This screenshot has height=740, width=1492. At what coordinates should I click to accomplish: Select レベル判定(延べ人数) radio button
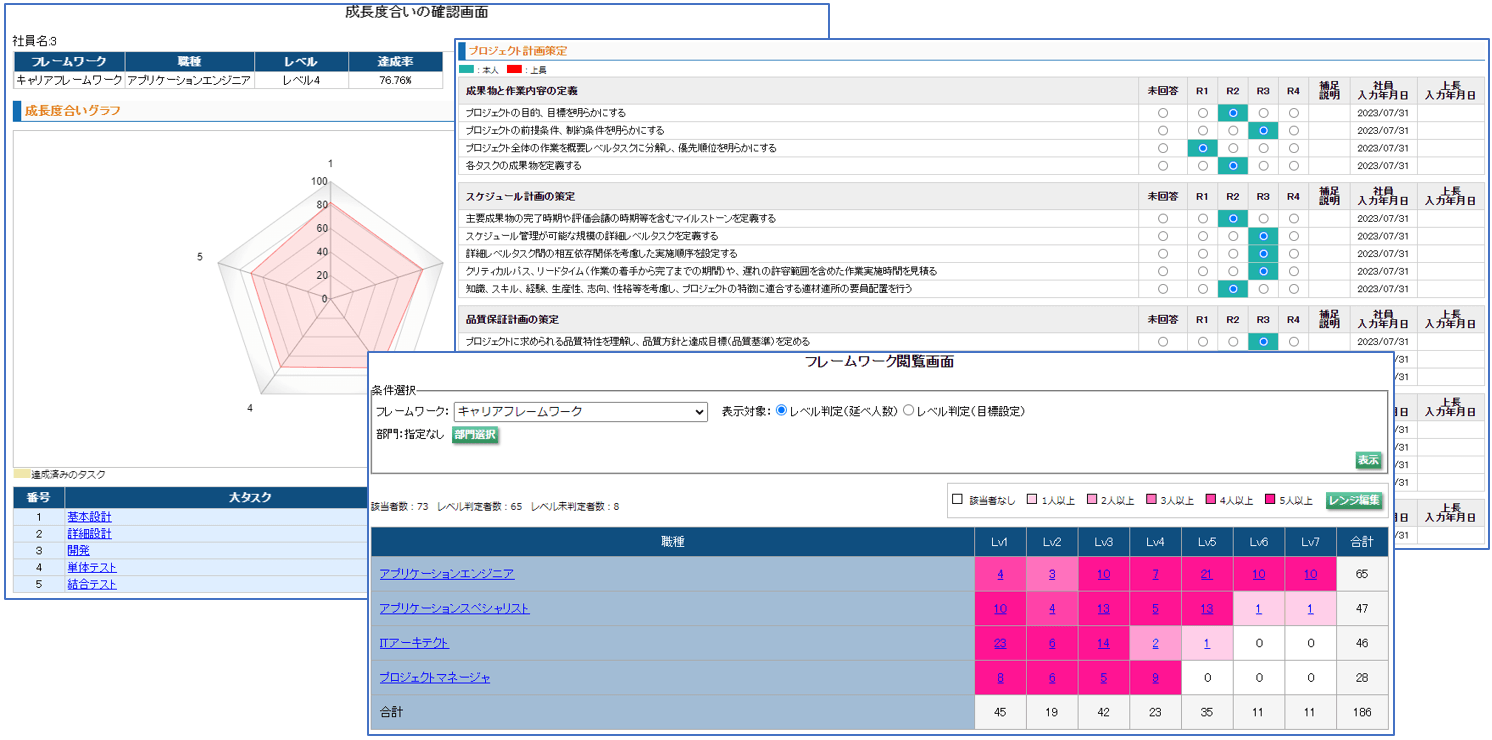[x=782, y=411]
